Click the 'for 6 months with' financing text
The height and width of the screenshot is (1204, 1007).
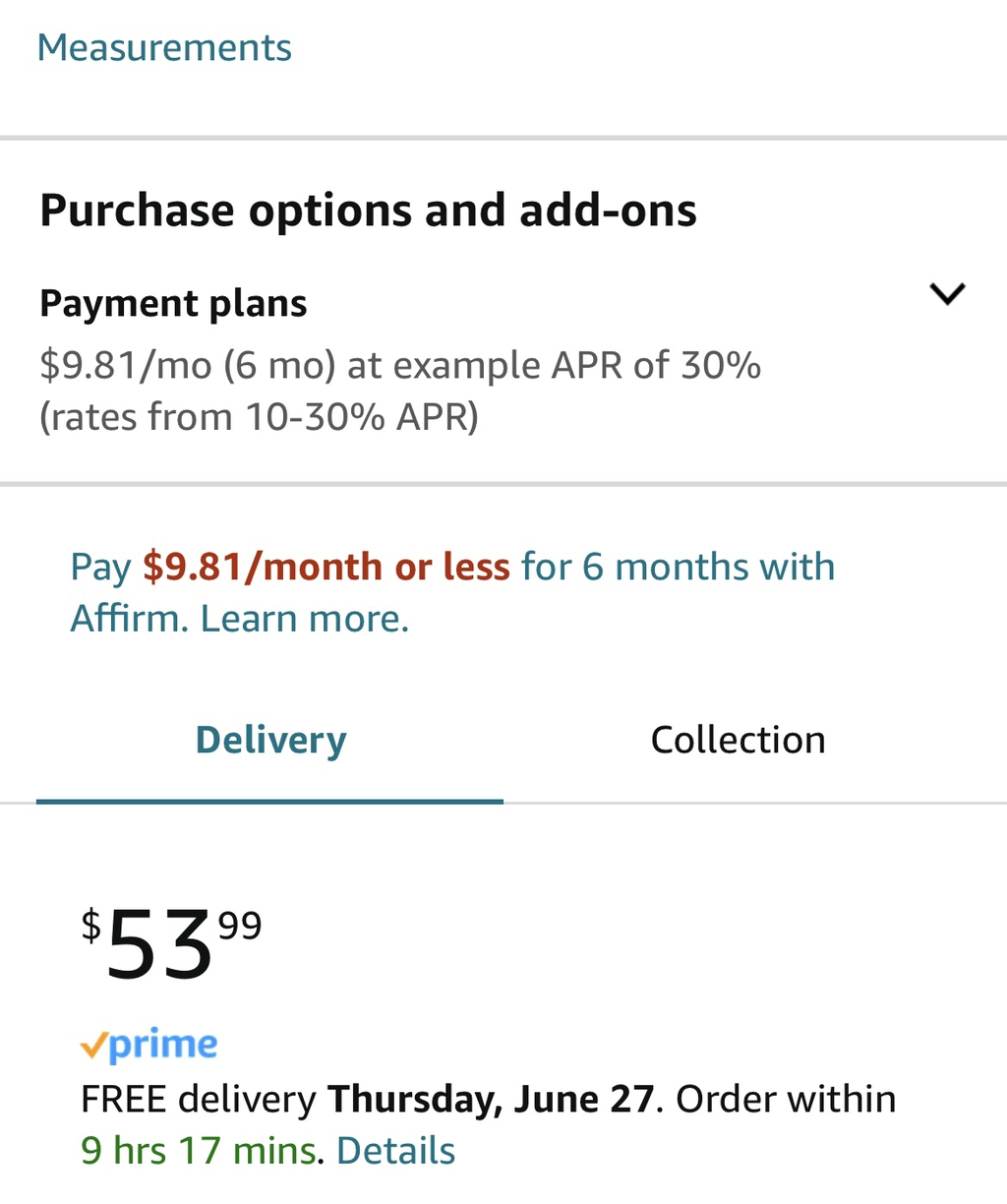pos(678,567)
